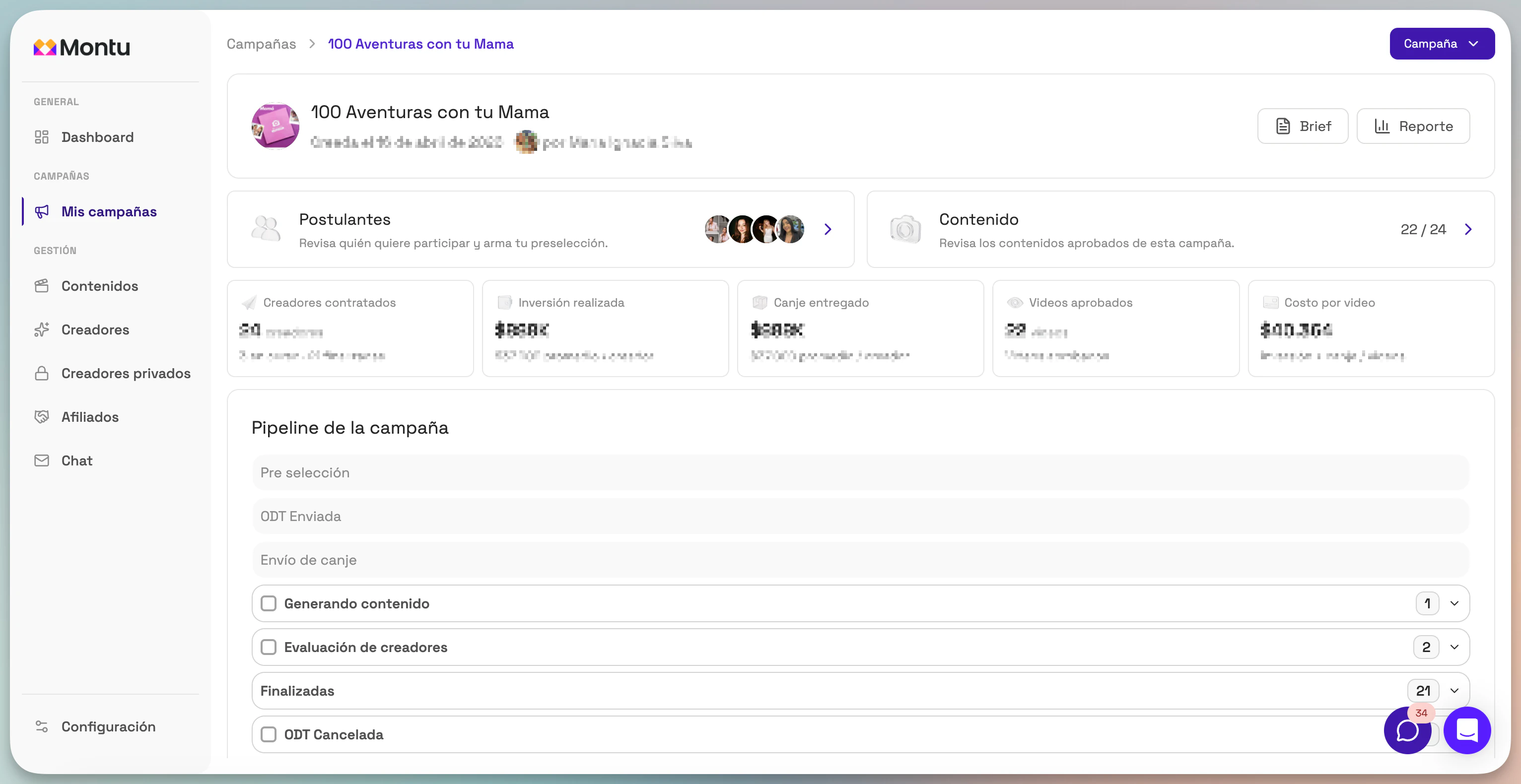Click the Contenido card title
The width and height of the screenshot is (1521, 784).
coord(979,219)
